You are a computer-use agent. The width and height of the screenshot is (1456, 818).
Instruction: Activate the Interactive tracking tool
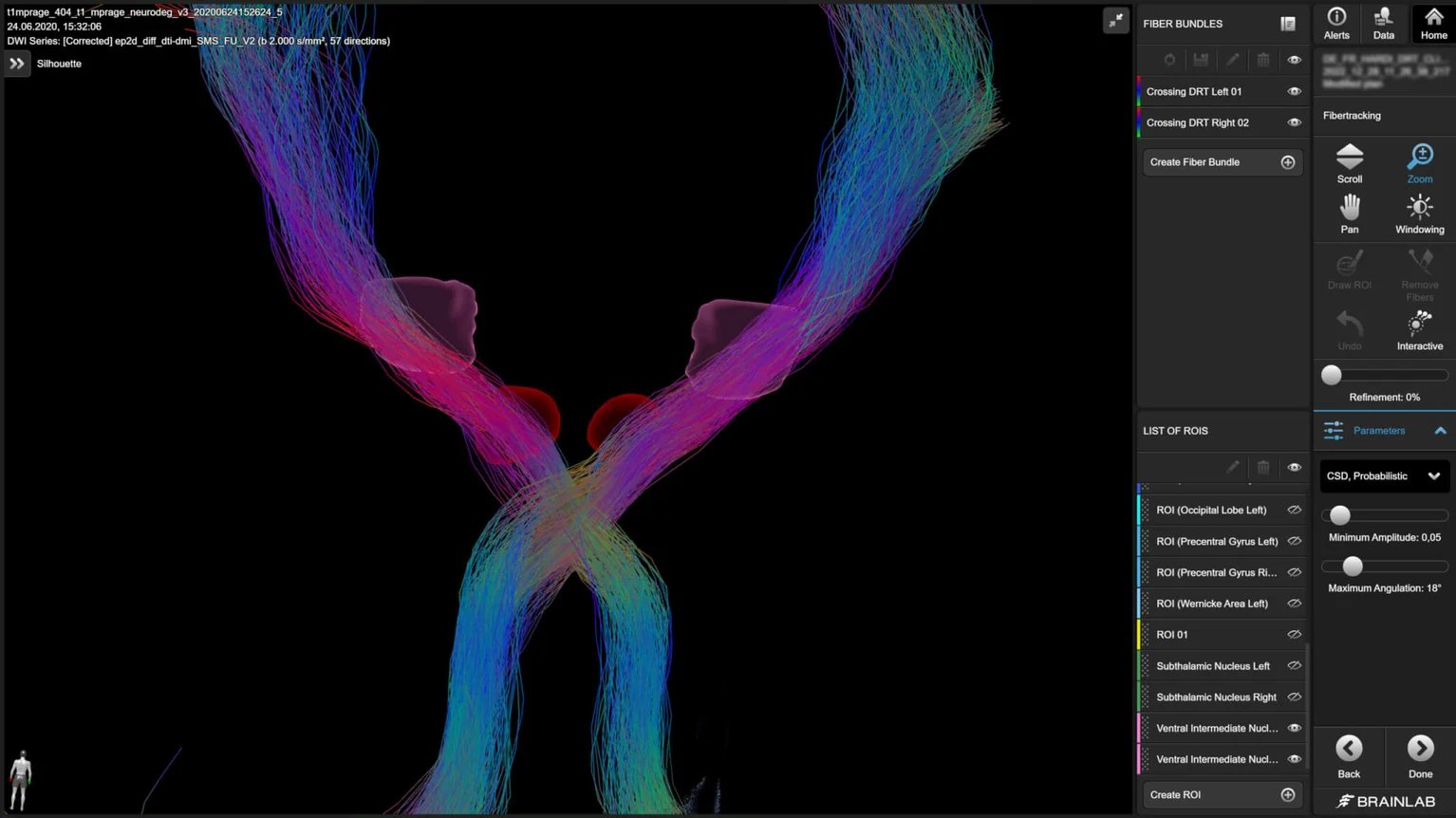(x=1420, y=330)
